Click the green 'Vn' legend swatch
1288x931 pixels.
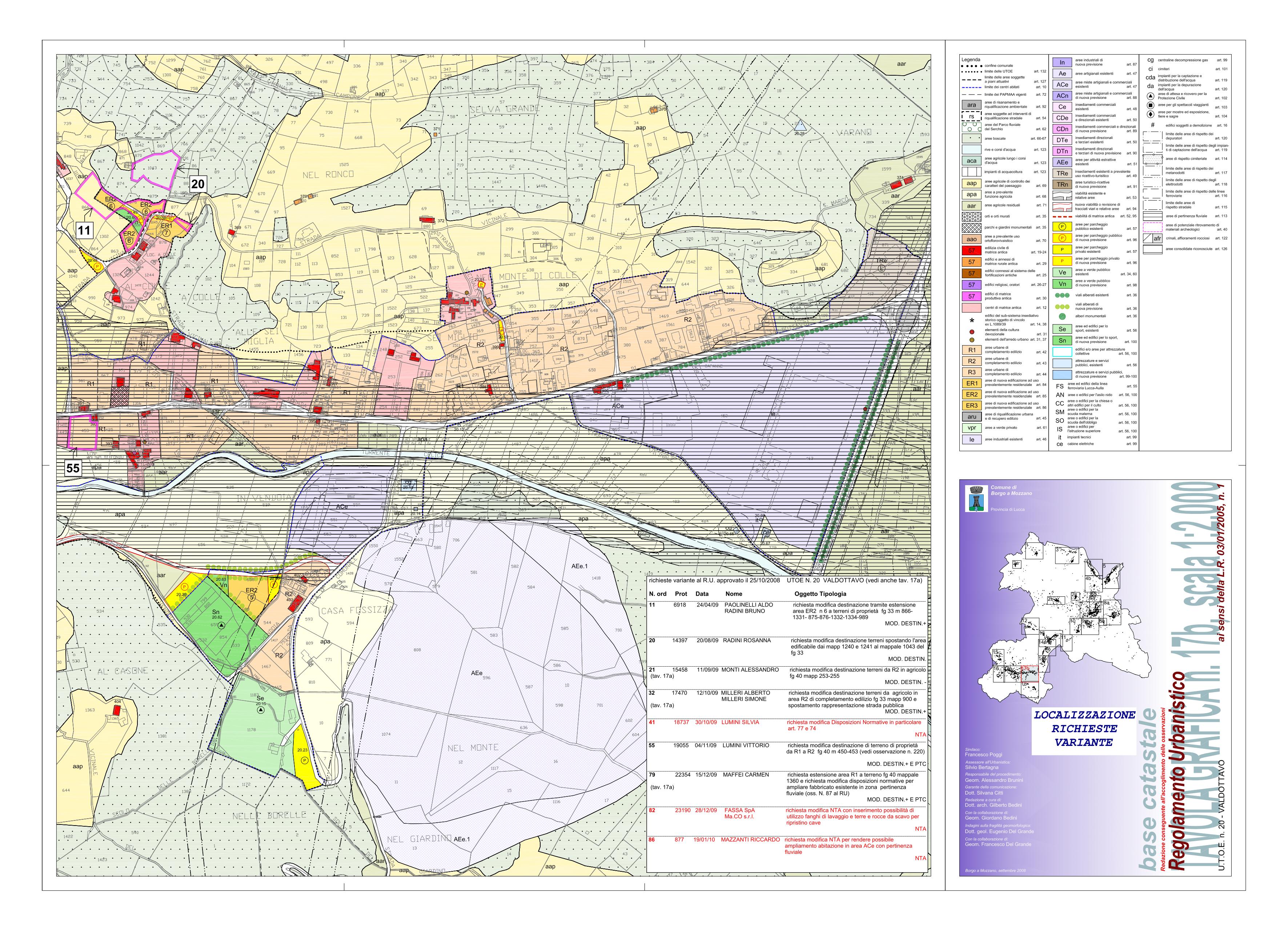pyautogui.click(x=1062, y=284)
